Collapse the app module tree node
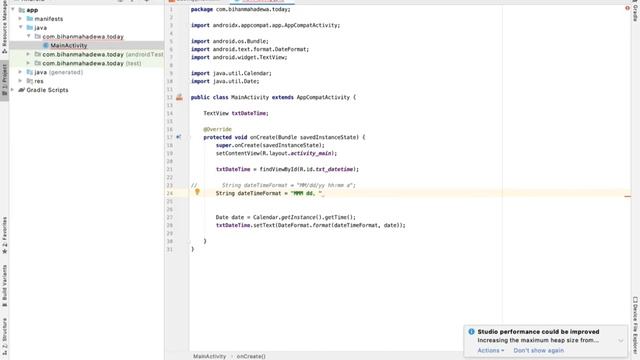This screenshot has width=640, height=360. [x=13, y=9]
